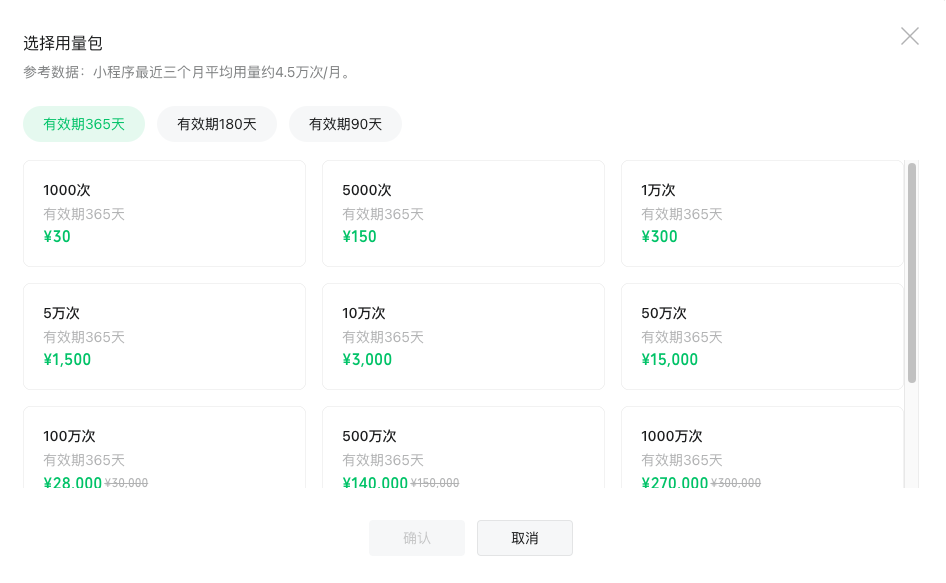This screenshot has height=583, width=946.
Task: Choose the 50万次 package priced ¥15,000
Action: (762, 335)
